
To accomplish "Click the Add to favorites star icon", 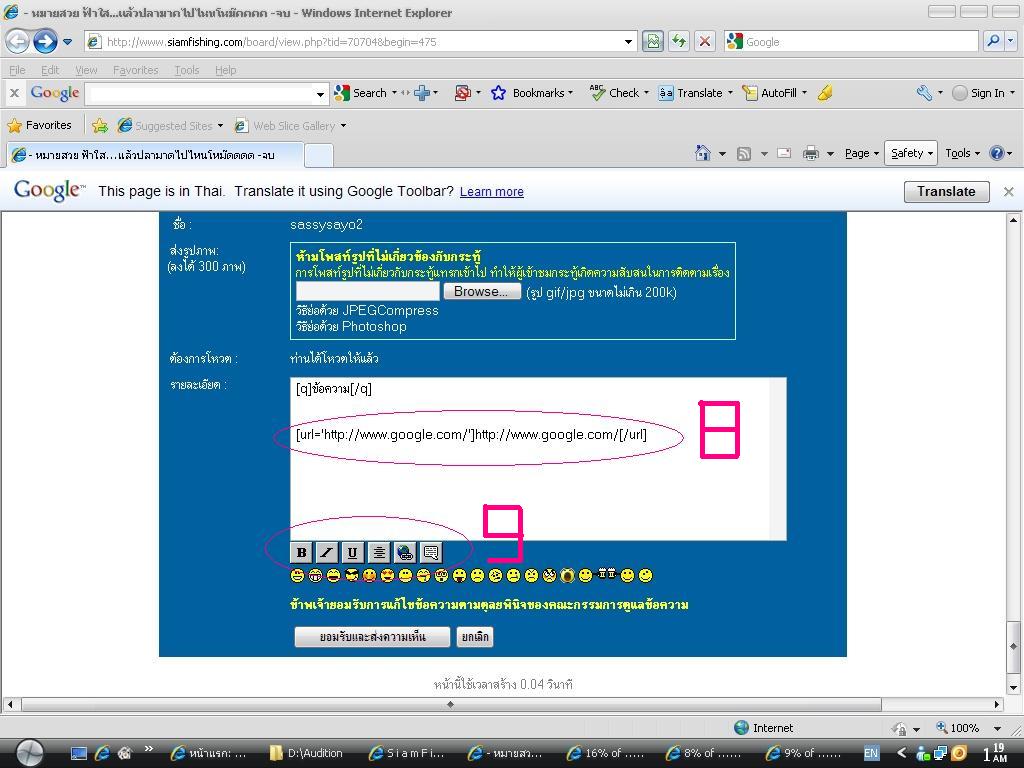I will pyautogui.click(x=100, y=125).
